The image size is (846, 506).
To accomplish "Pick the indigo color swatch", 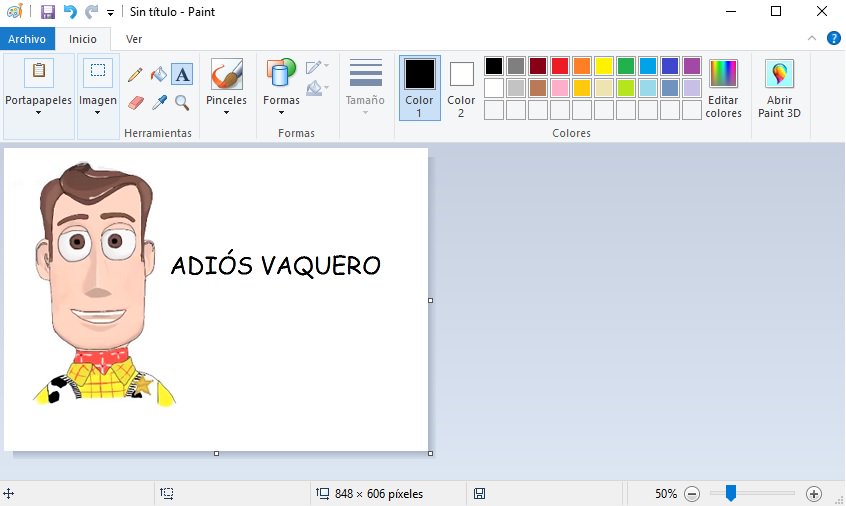I will pyautogui.click(x=670, y=66).
